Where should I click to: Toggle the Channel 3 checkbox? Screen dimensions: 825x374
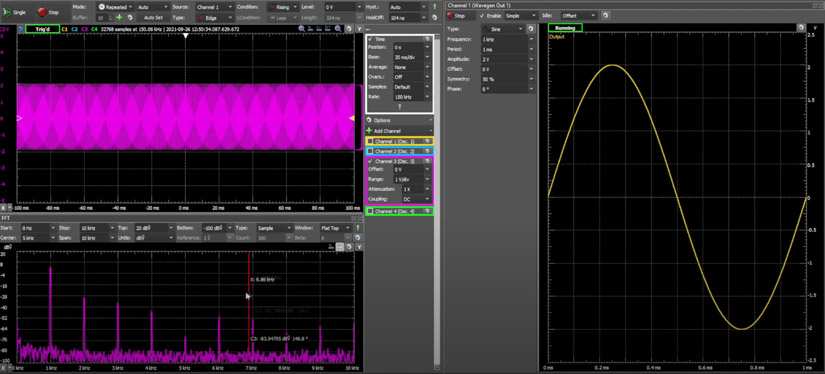(370, 161)
